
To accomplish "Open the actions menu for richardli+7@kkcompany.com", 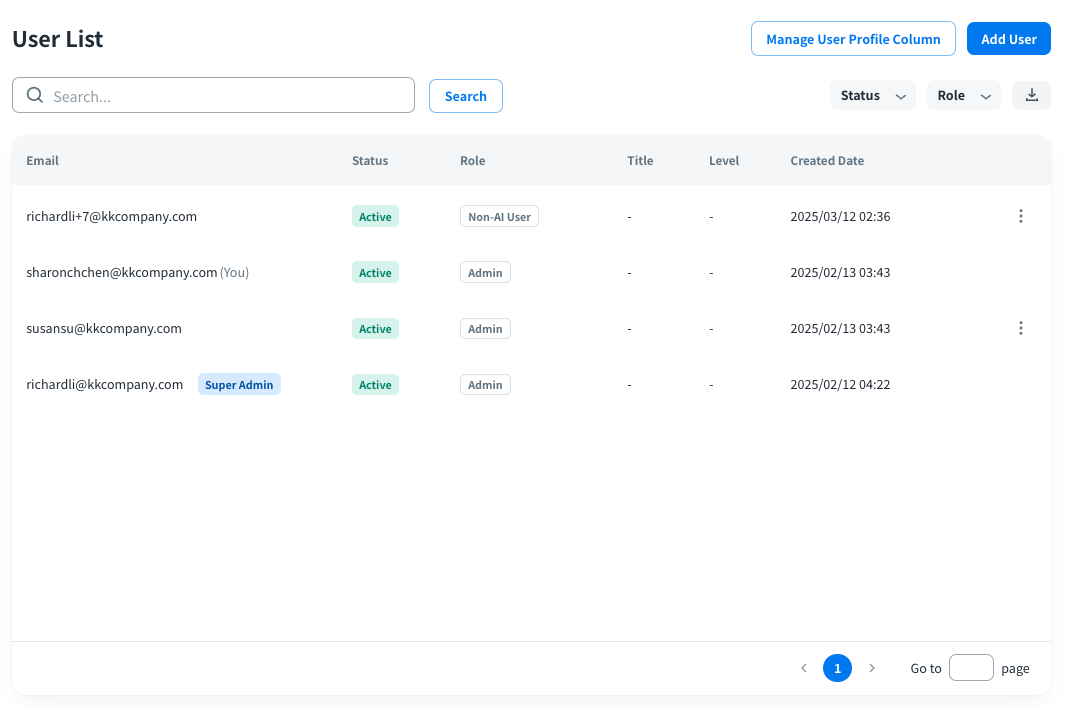I will coord(1020,216).
